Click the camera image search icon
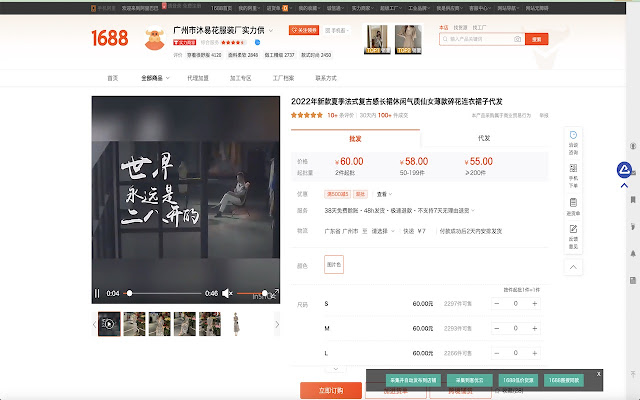The width and height of the screenshot is (640, 400). 517,39
